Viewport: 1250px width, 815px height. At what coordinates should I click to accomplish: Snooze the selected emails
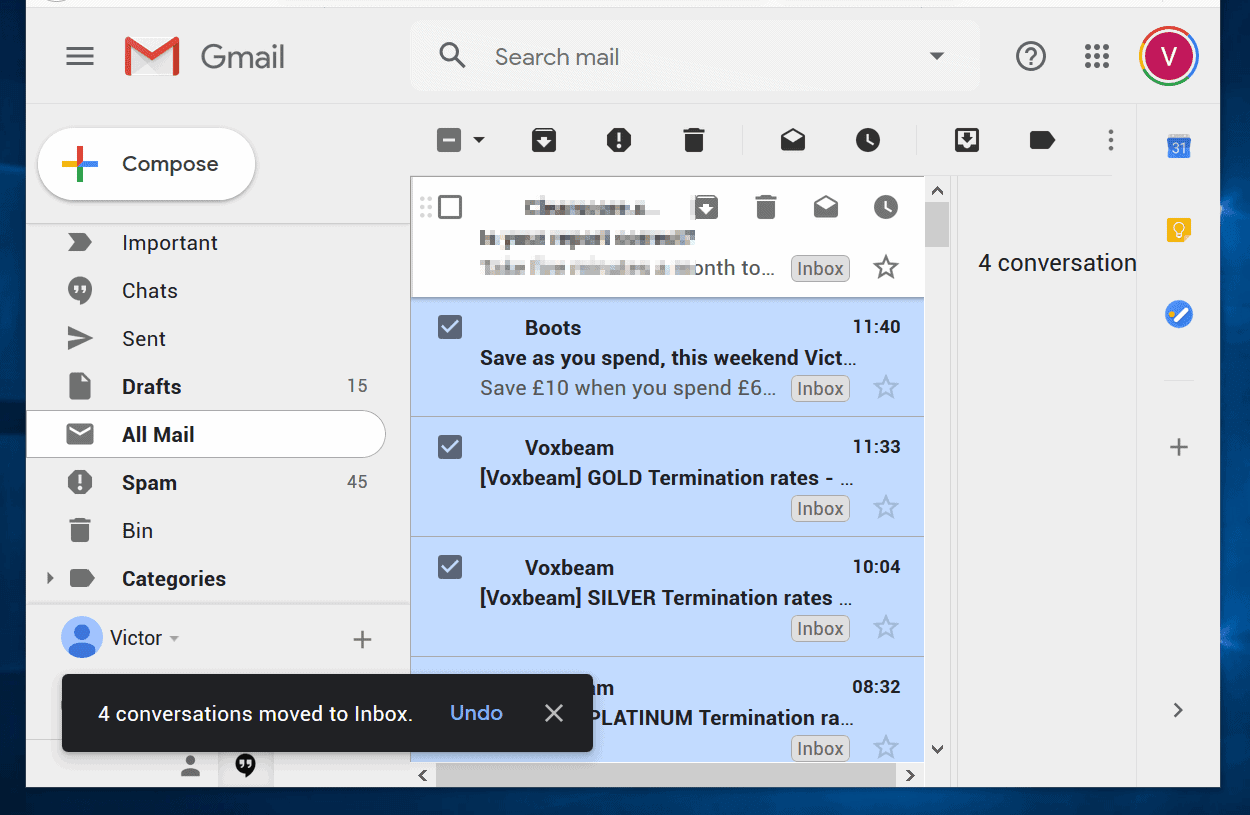pos(867,140)
